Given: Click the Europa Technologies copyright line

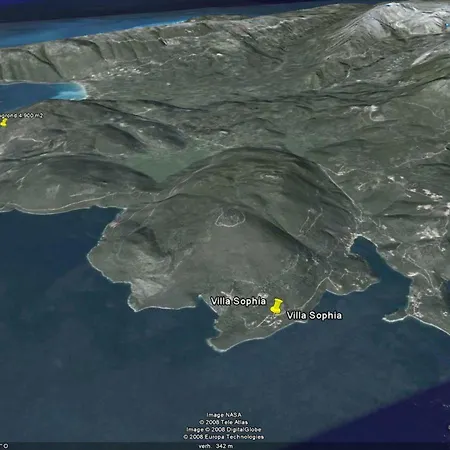Looking at the screenshot, I should pyautogui.click(x=224, y=437).
